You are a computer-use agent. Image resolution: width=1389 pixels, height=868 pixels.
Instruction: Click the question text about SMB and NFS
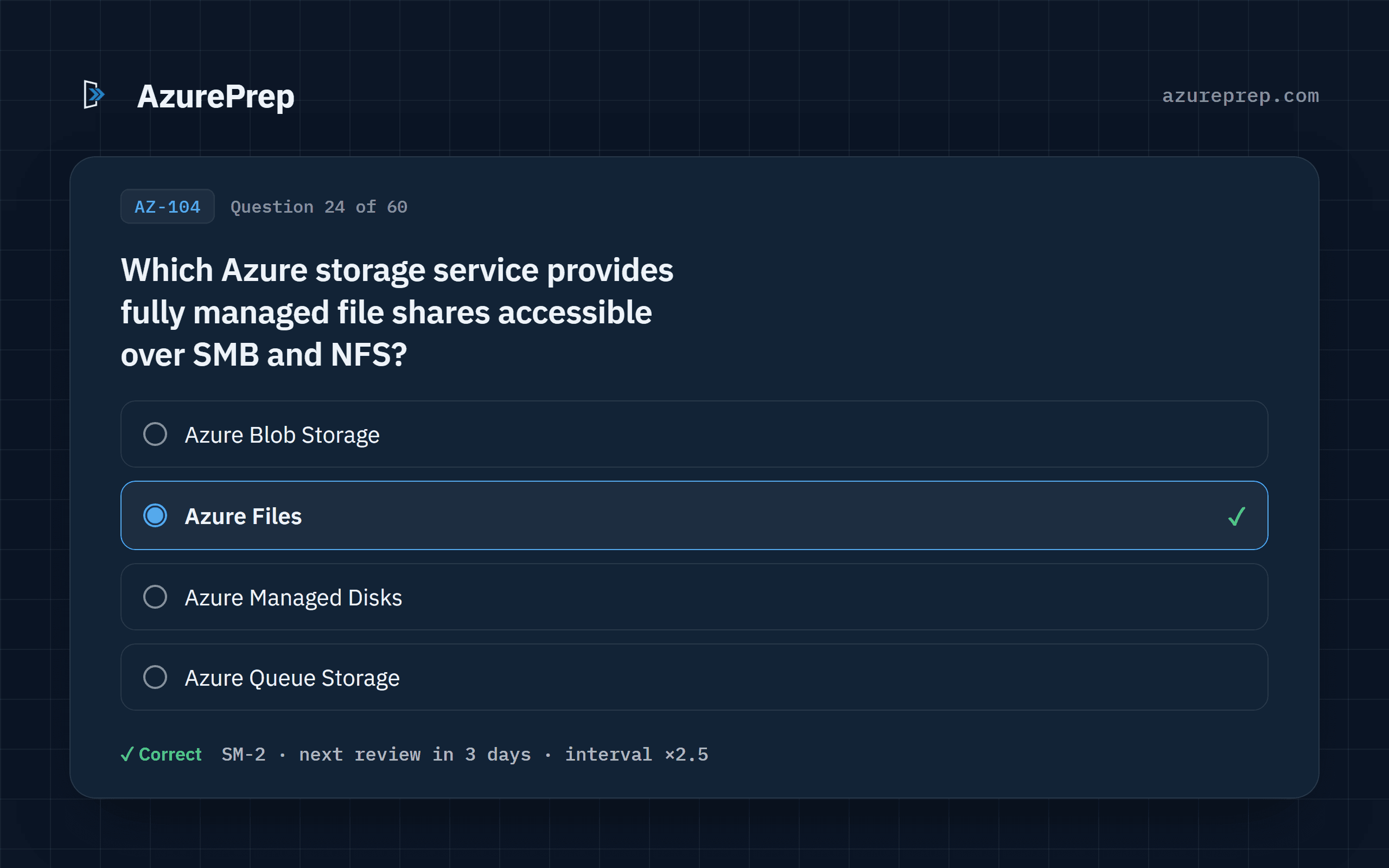click(x=397, y=312)
